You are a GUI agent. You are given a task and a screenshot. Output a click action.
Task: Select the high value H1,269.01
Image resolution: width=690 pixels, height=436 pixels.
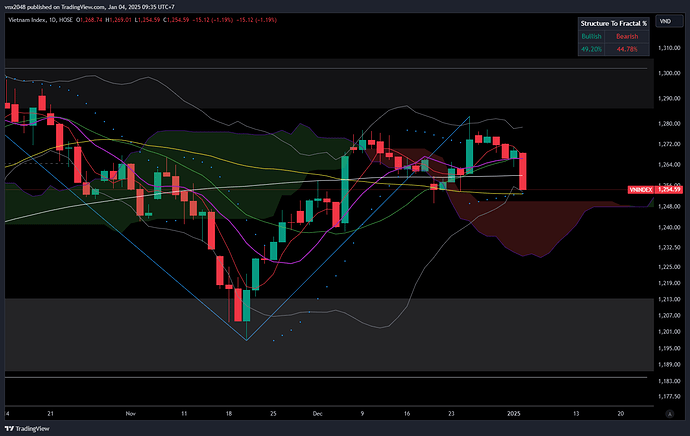point(118,20)
